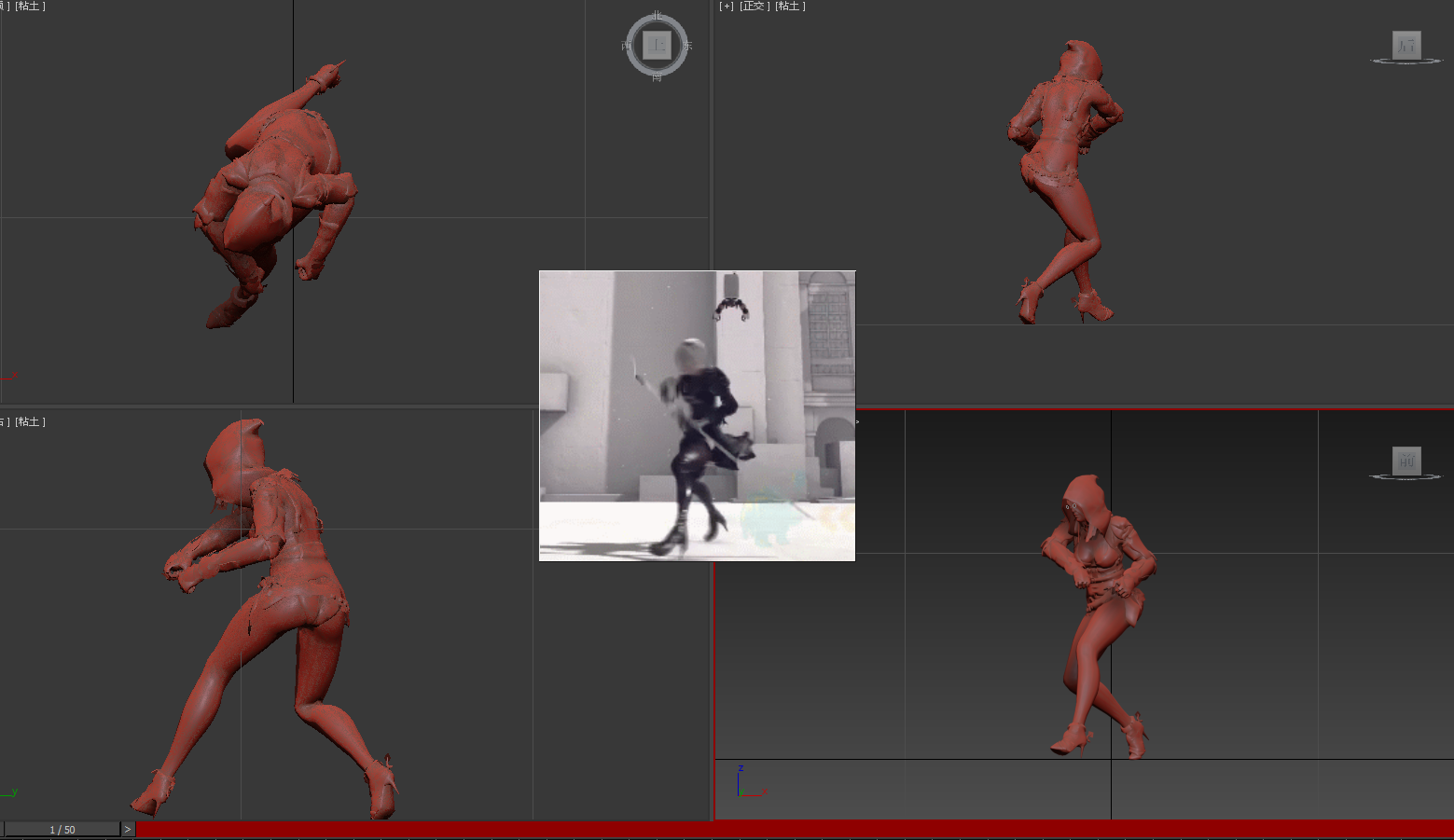1454x840 pixels.
Task: Open the [正交] orthographic view menu
Action: pyautogui.click(x=755, y=7)
